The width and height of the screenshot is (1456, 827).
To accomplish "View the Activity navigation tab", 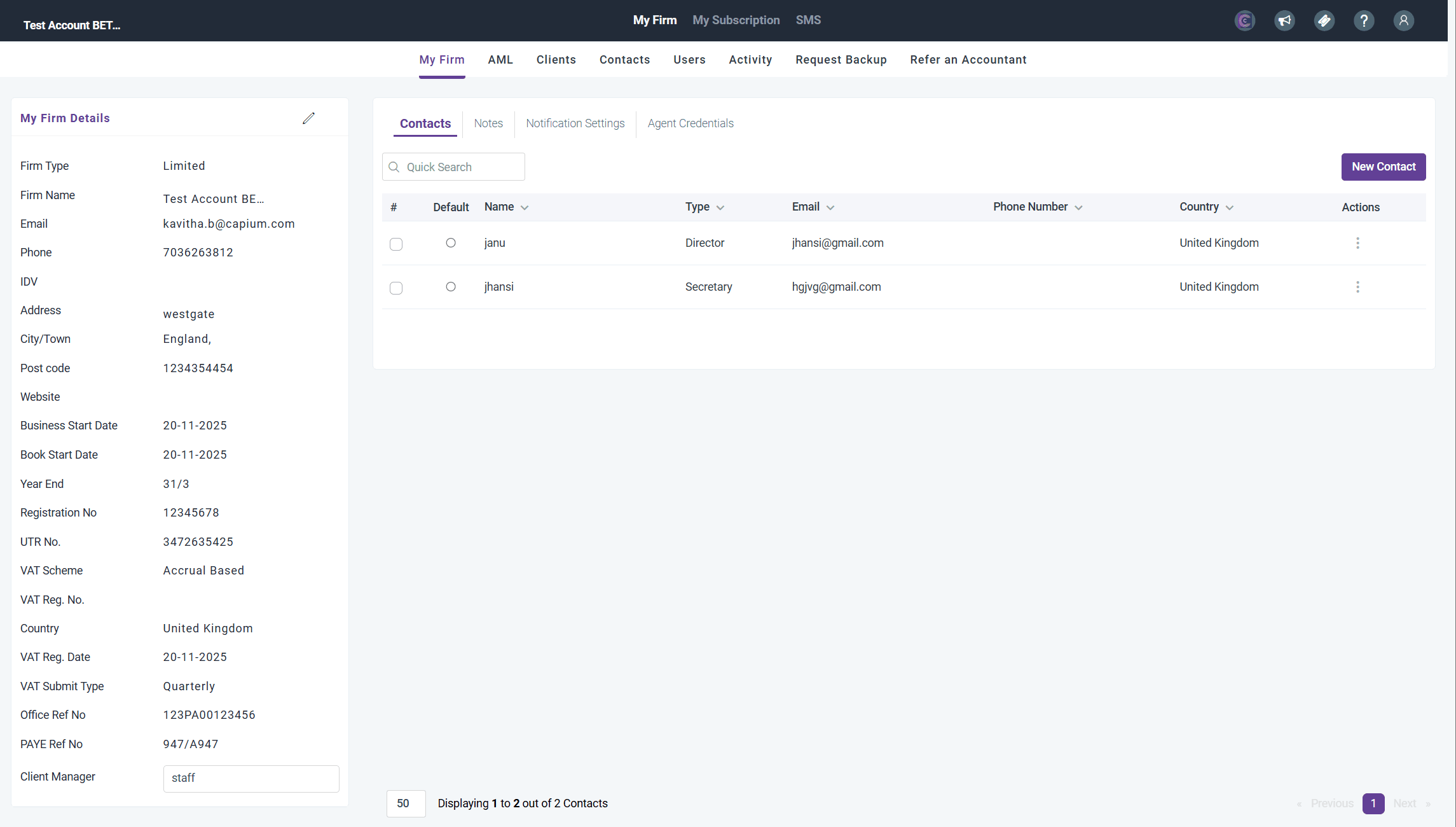I will click(751, 60).
